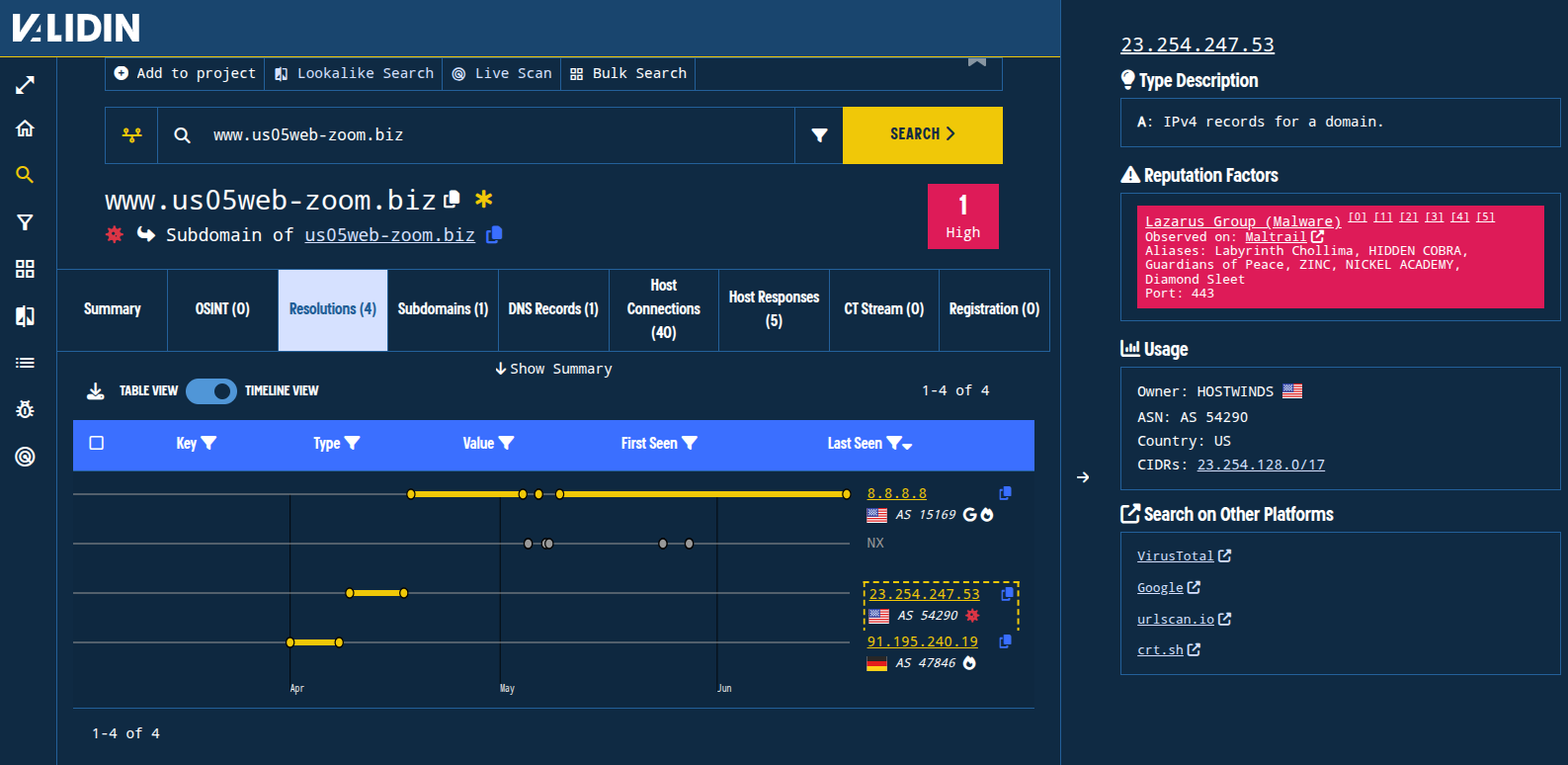Open the CT Stream (0) tab
Screen dimensions: 1568x765
pos(884,309)
